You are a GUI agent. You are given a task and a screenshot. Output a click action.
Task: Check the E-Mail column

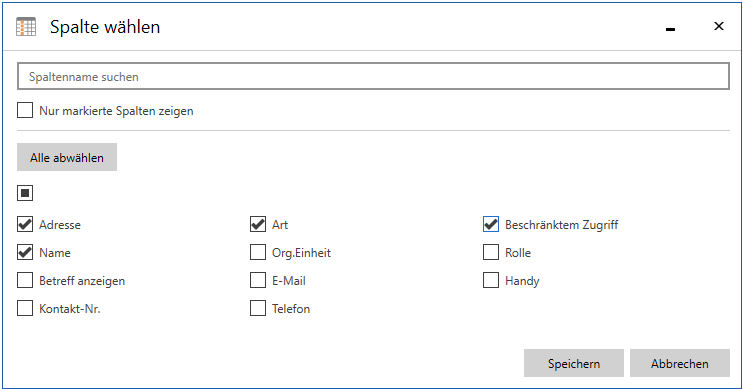258,280
